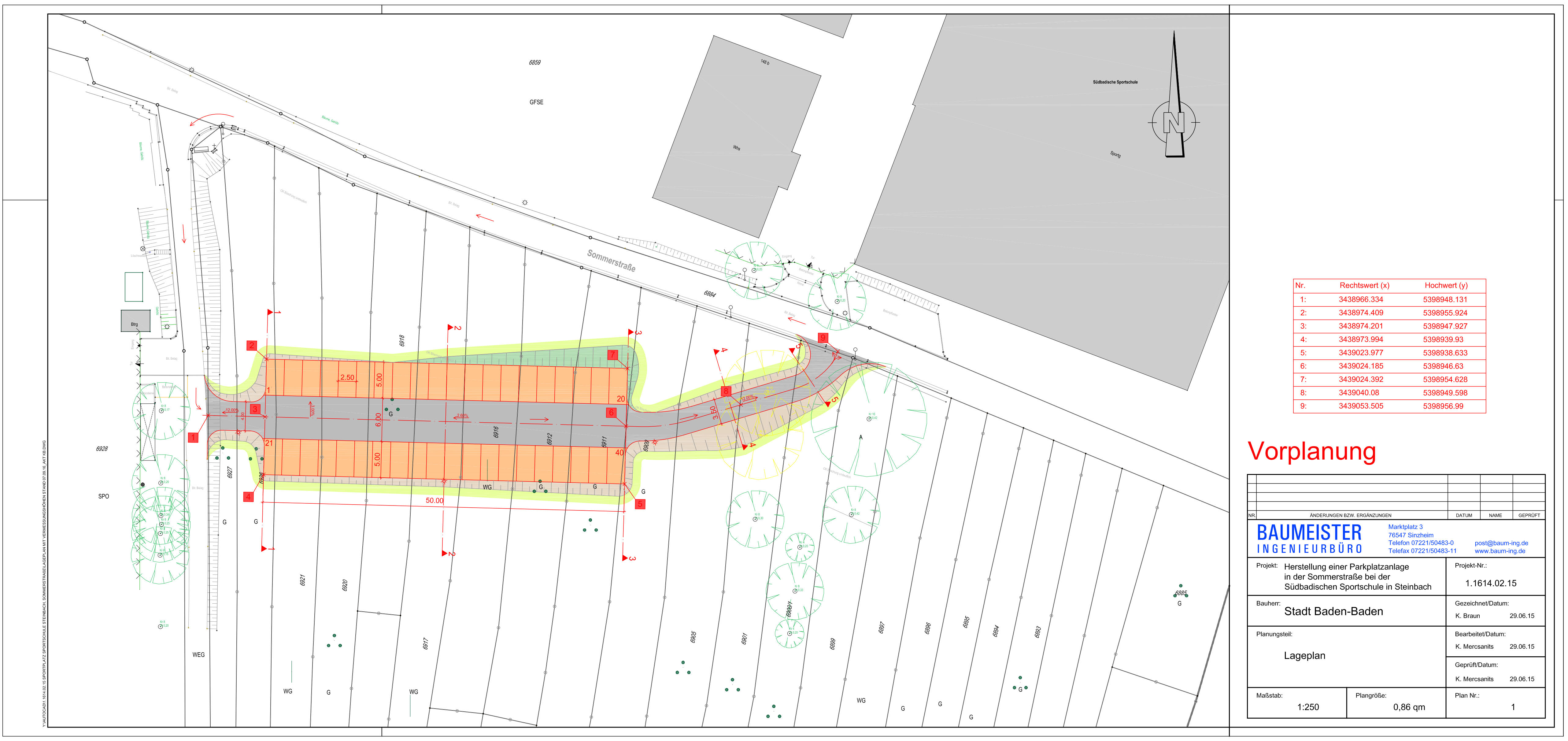Click the Sommerstraße street label
1568x741 pixels.
(611, 260)
